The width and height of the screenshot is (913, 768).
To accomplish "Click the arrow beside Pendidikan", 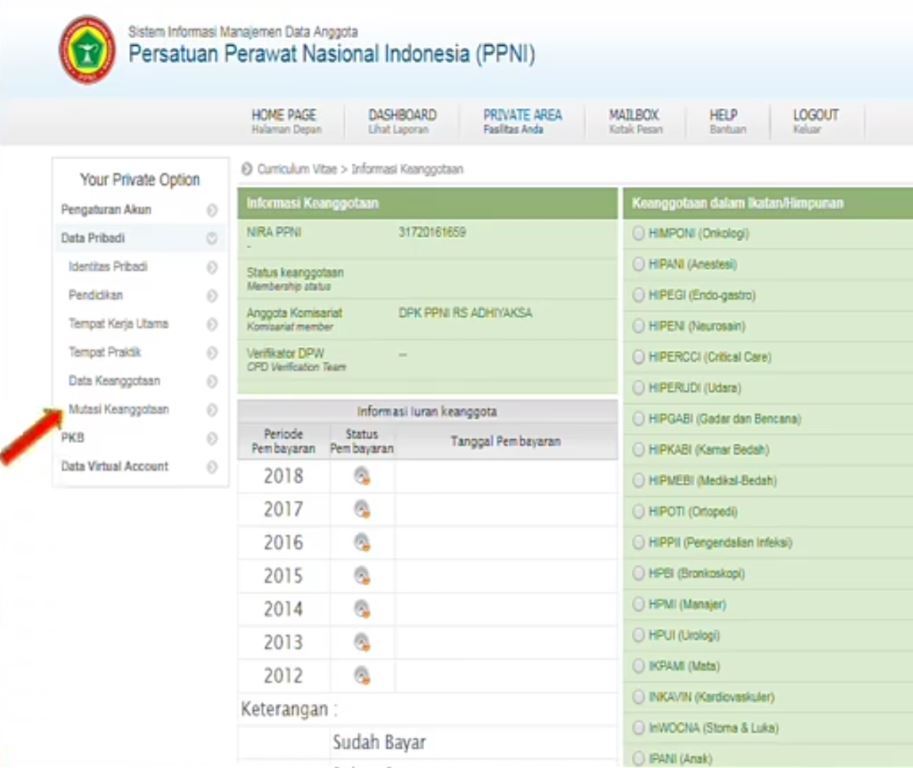I will 212,295.
